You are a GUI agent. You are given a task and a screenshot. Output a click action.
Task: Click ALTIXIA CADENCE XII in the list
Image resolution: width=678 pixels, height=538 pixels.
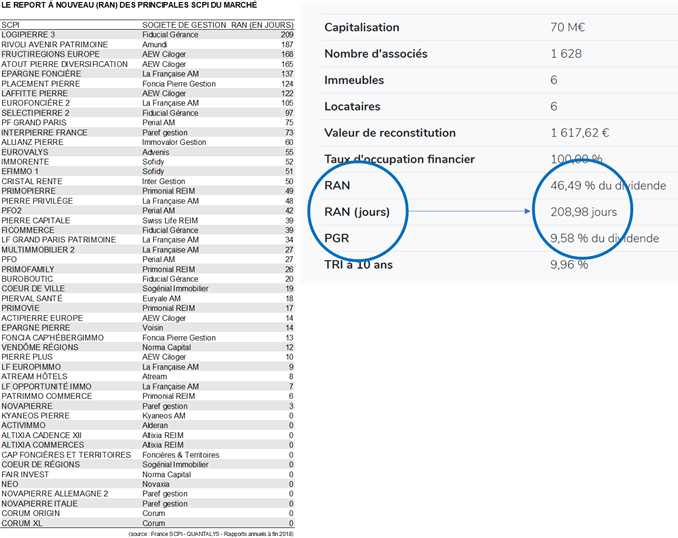pos(41,435)
